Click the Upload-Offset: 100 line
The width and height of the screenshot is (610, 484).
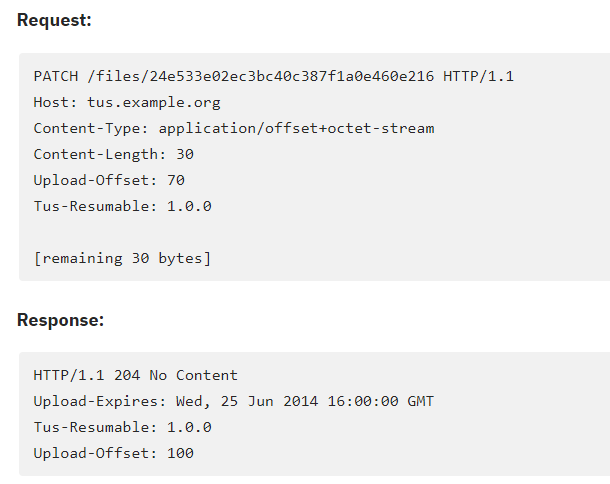coord(113,453)
